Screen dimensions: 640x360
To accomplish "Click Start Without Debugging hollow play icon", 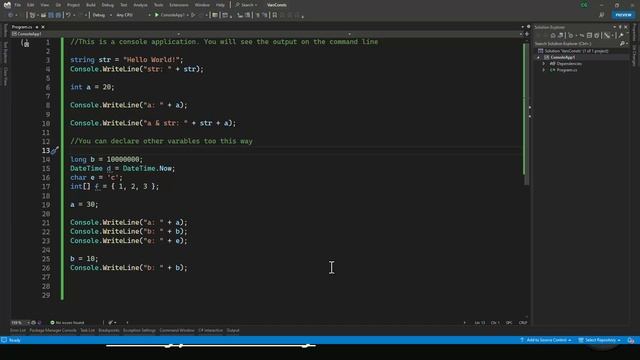I will (x=193, y=15).
